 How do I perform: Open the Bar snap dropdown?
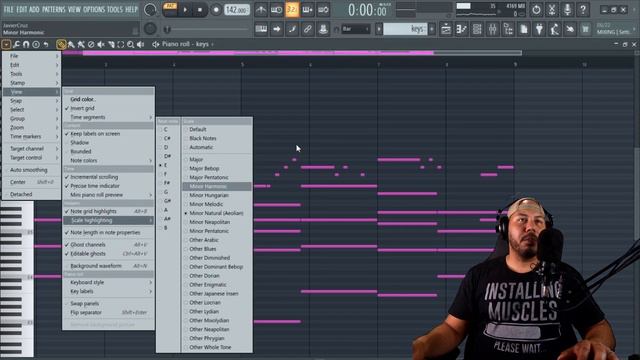356,29
